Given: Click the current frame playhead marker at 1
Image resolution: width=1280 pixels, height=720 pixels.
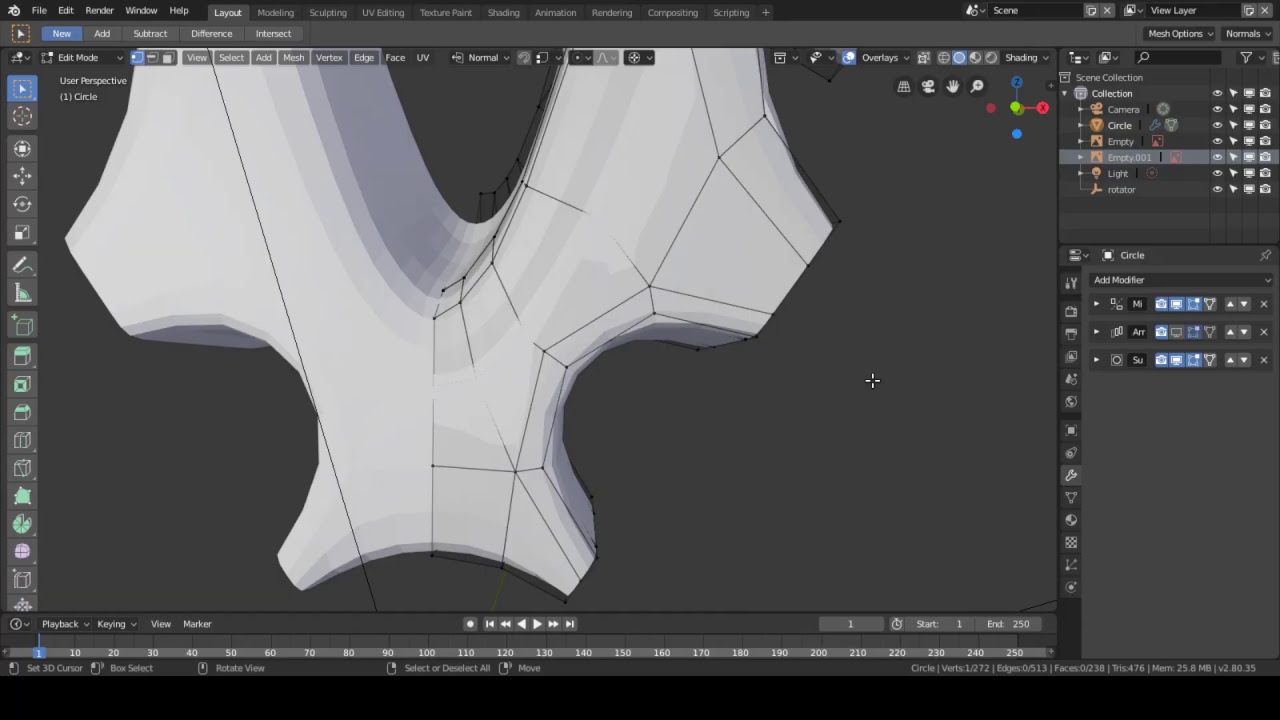Looking at the screenshot, I should [x=38, y=652].
